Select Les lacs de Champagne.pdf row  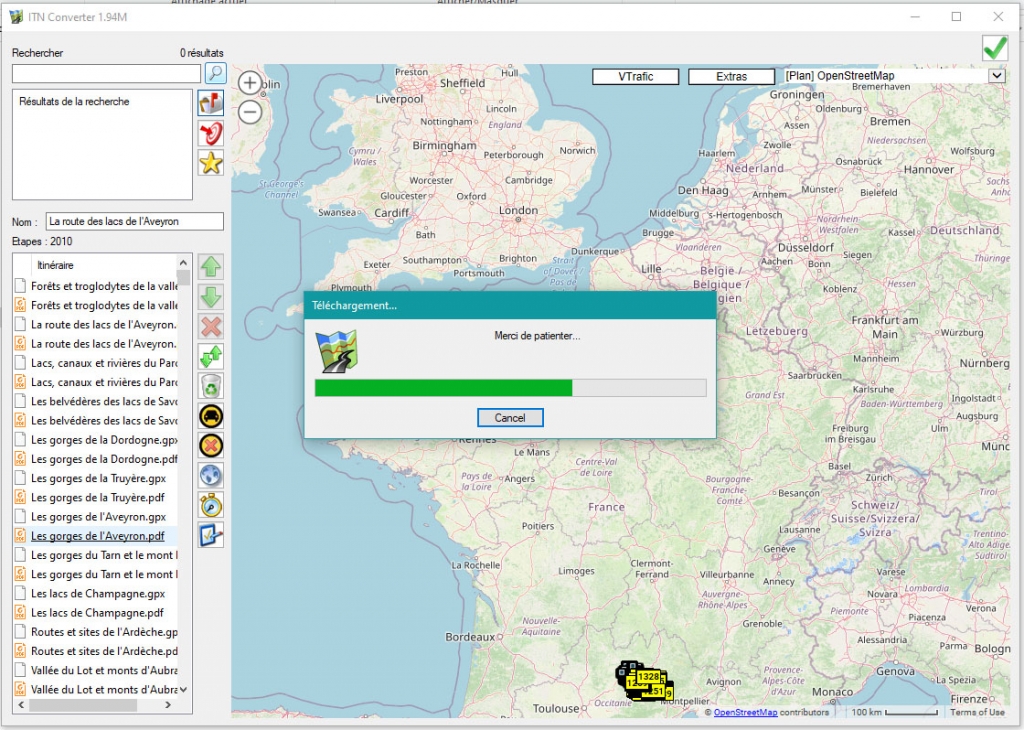tap(95, 613)
